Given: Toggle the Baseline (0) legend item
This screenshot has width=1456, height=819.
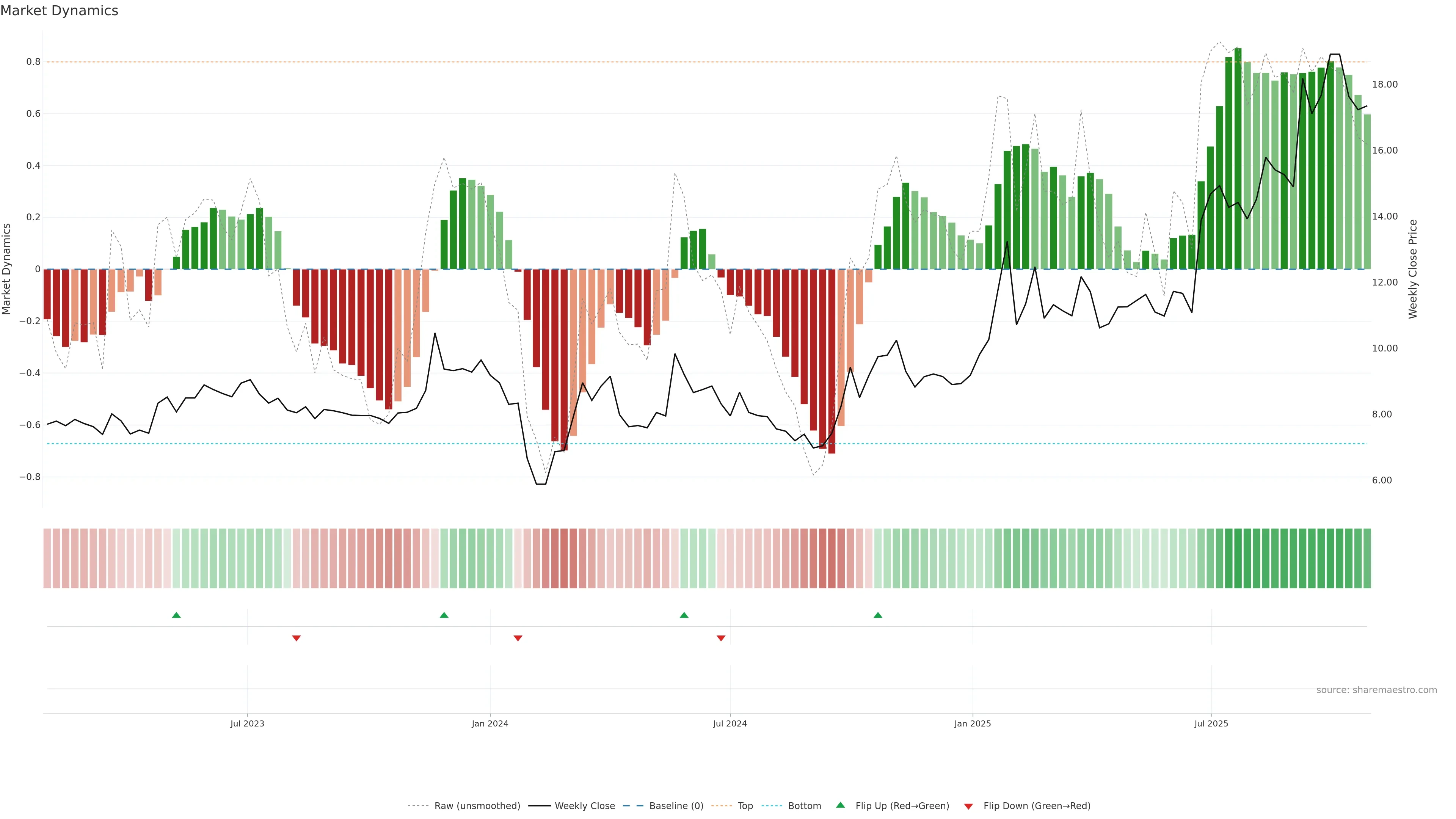Looking at the screenshot, I should point(676,806).
